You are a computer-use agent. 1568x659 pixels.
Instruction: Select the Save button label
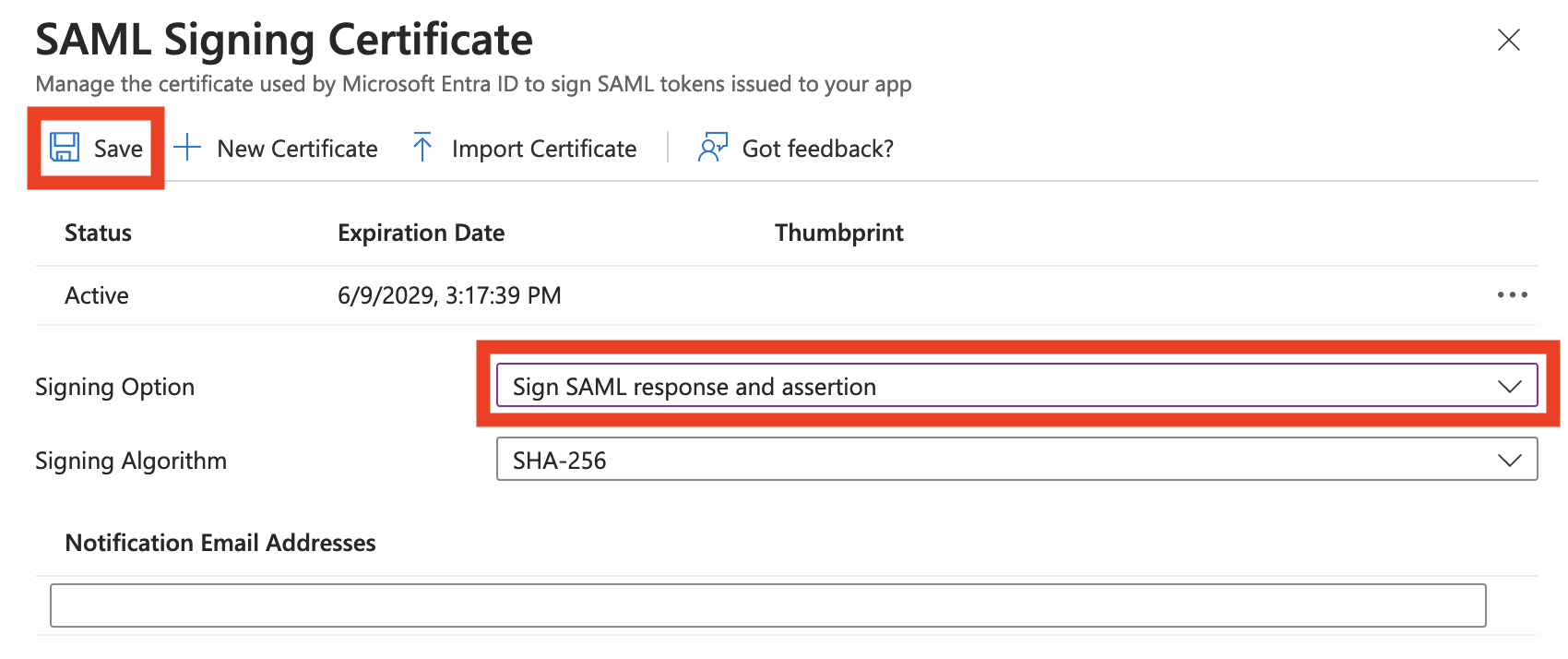click(x=118, y=149)
